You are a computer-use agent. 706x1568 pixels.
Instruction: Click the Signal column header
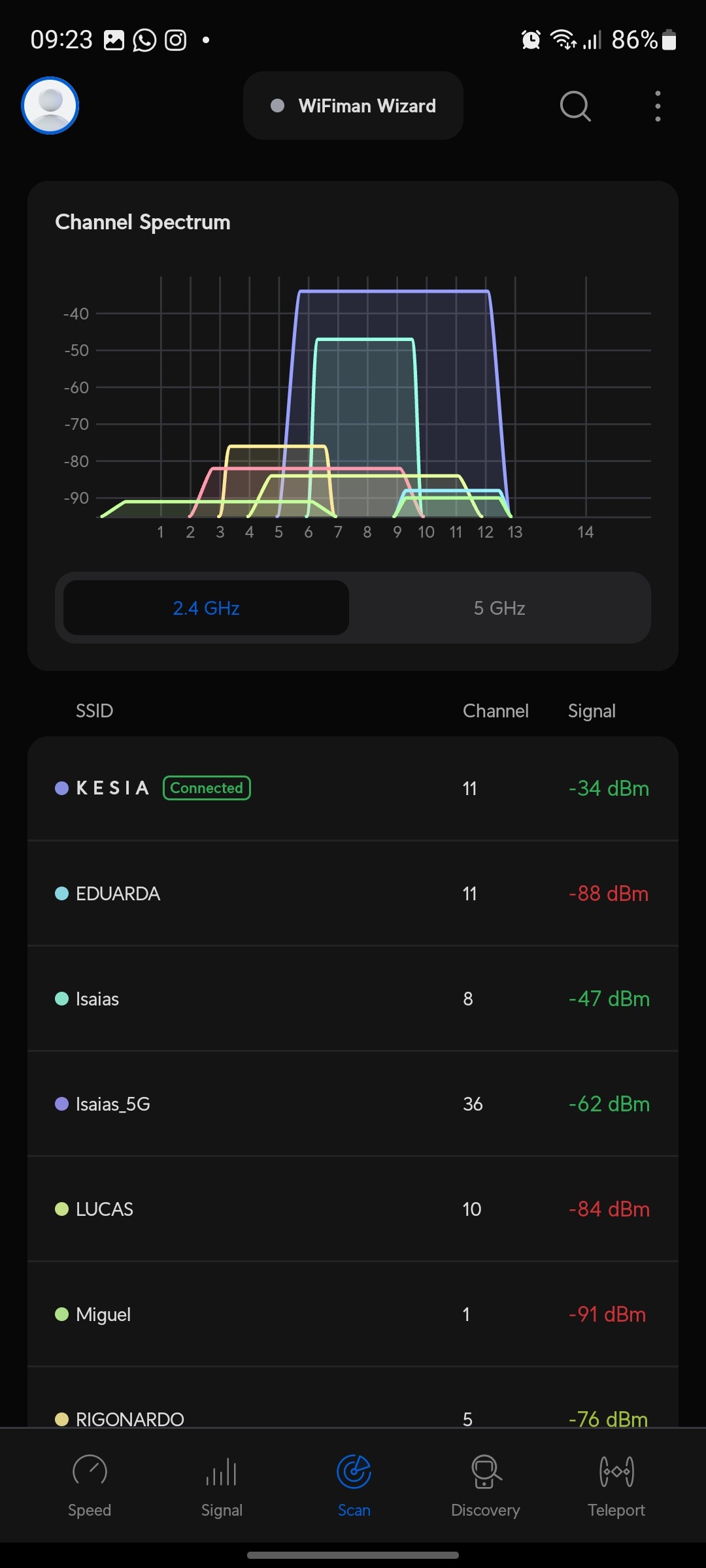point(592,711)
